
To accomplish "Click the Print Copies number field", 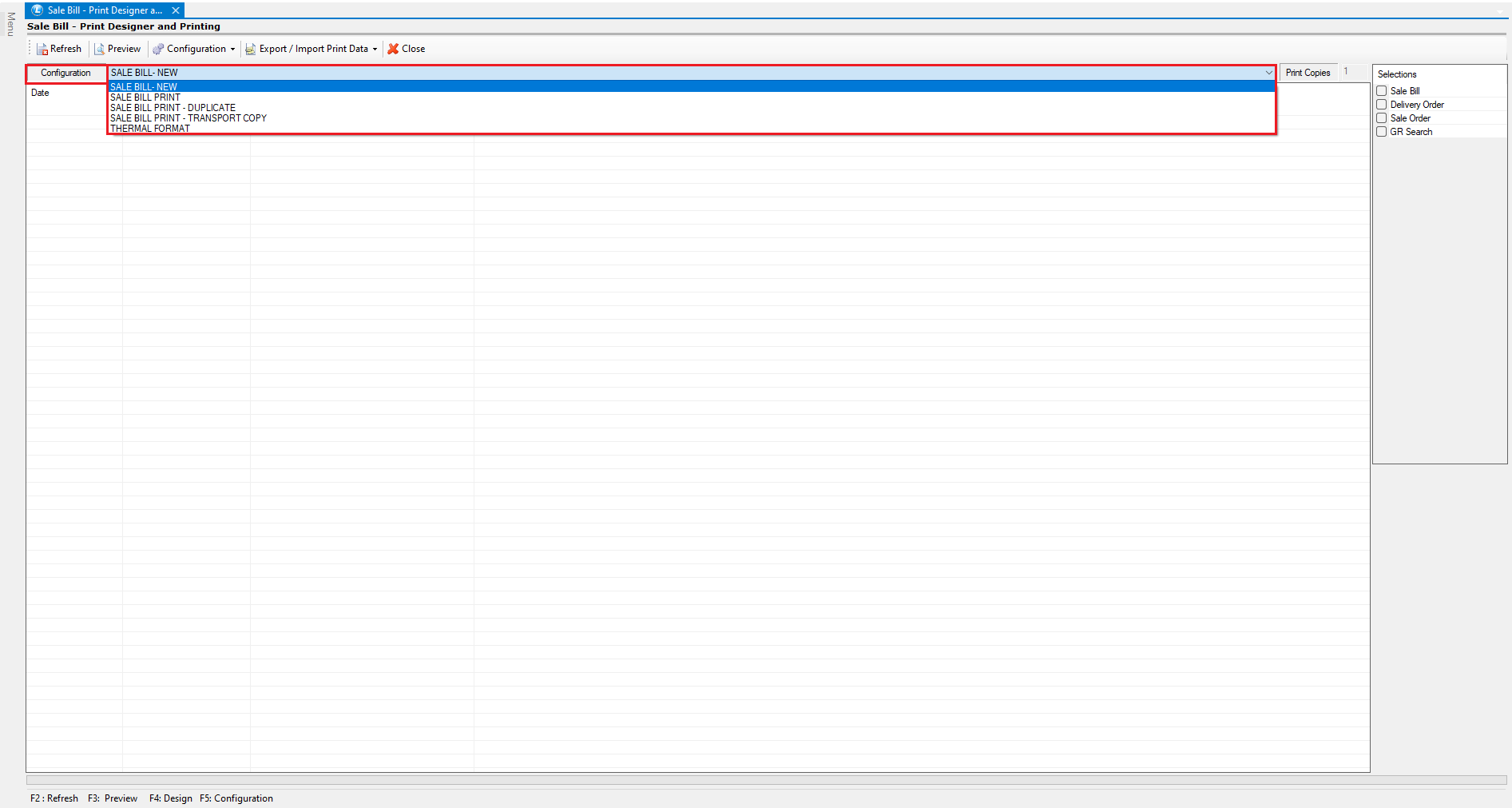I will 1354,72.
